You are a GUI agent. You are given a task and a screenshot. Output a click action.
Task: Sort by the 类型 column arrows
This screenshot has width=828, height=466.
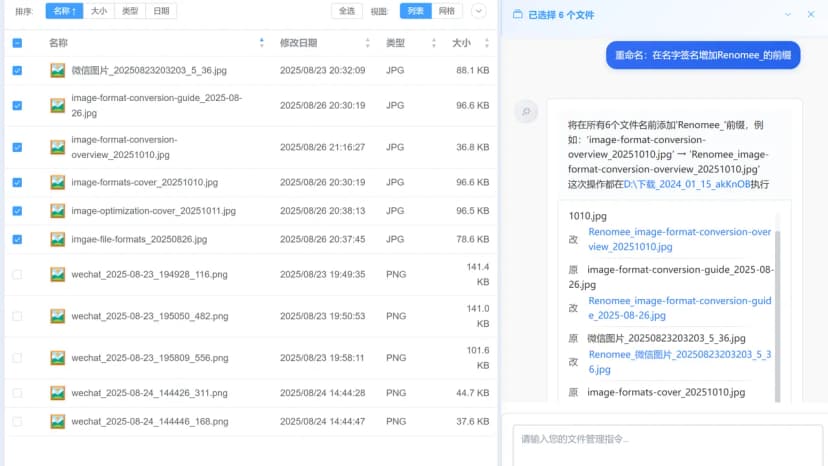coord(434,43)
